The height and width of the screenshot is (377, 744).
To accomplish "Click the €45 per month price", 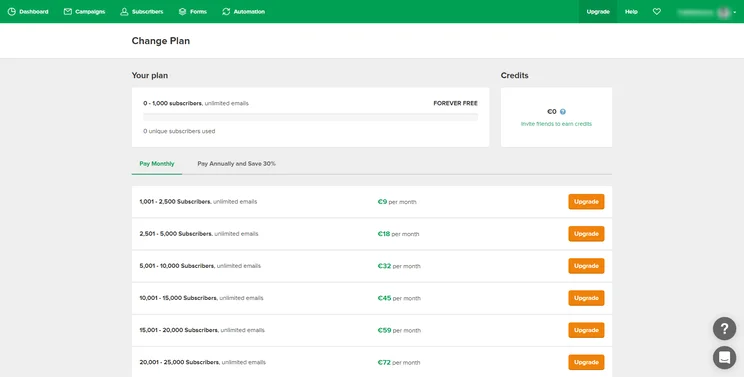I will pos(399,298).
